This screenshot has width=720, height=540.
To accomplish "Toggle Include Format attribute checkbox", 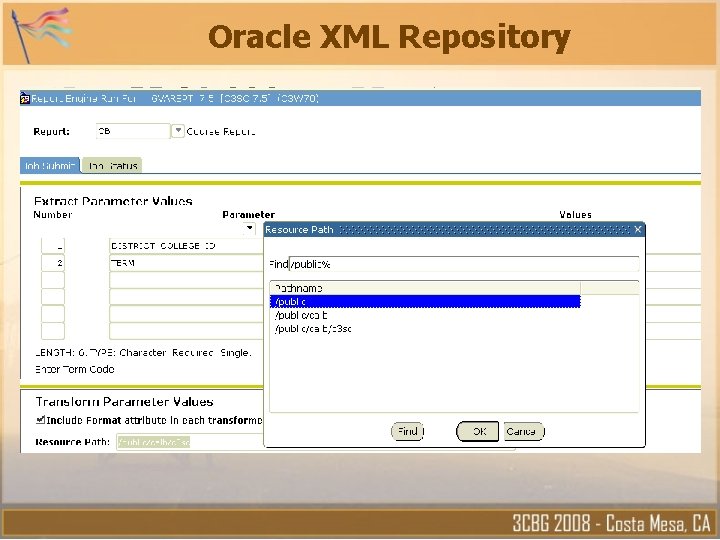I will [40, 420].
